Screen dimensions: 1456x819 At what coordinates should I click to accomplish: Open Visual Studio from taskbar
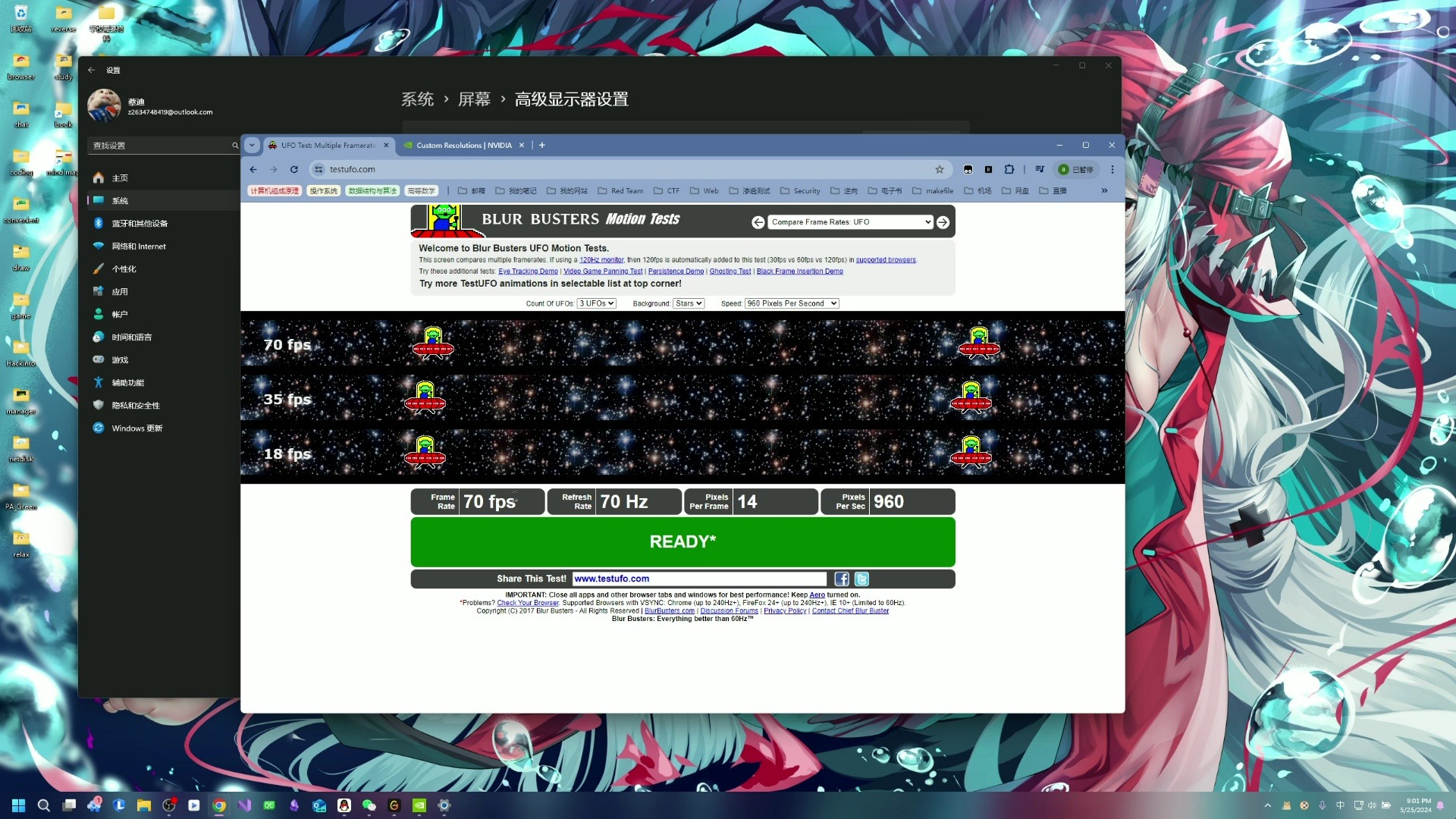pos(244,805)
